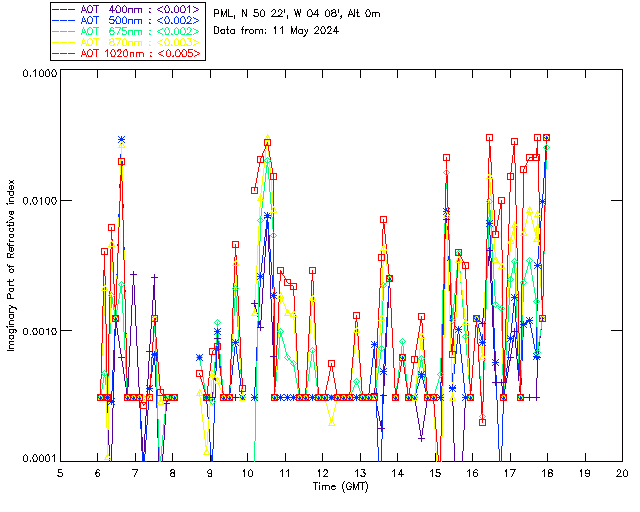Click the 10 hour x-axis tick label
Viewport: 640px width, 512px height.
pos(247,473)
